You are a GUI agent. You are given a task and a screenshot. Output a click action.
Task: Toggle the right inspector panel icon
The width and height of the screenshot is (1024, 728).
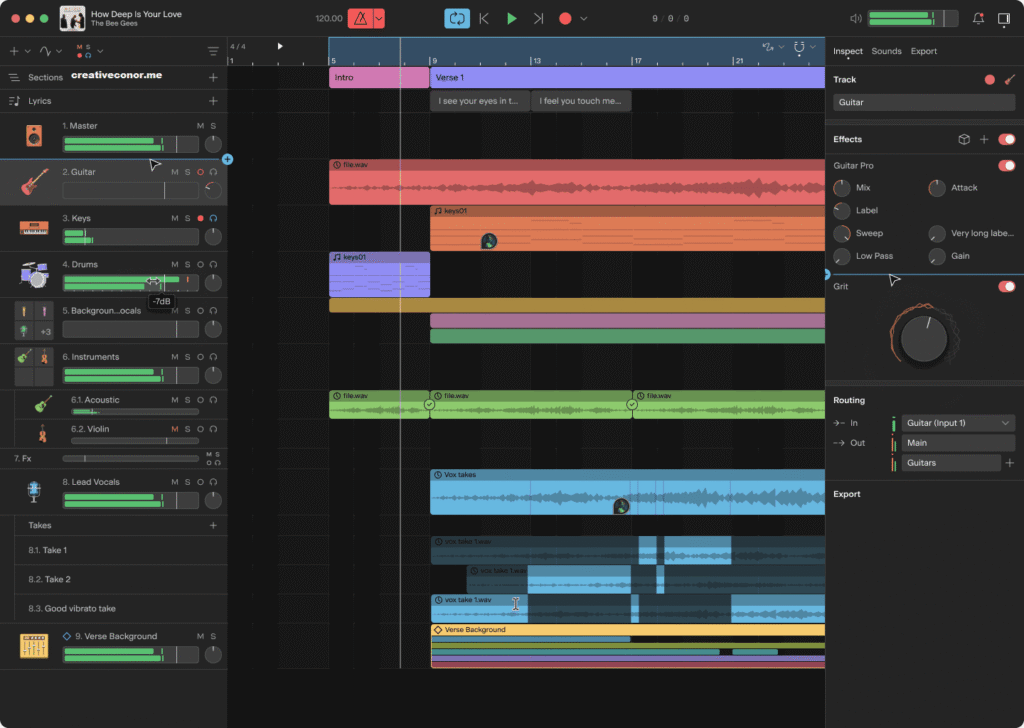1004,18
